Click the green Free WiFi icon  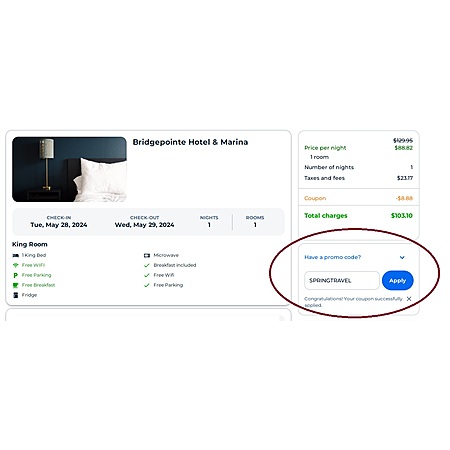point(15,265)
